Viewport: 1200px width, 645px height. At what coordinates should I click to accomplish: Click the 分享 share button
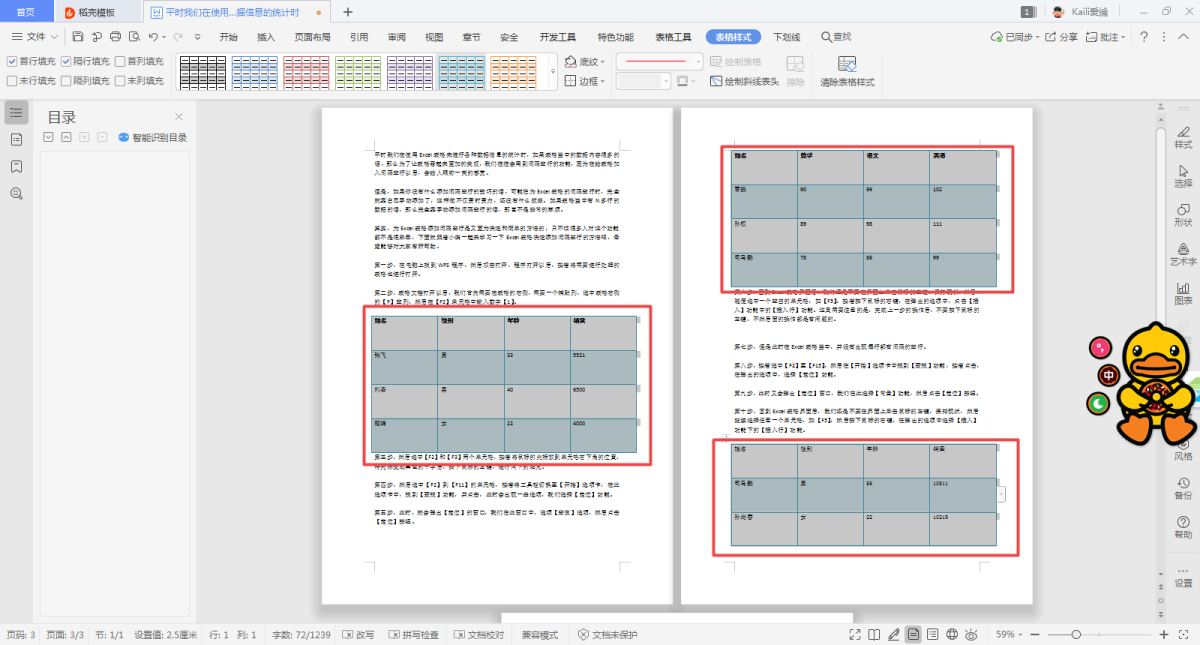click(1063, 37)
